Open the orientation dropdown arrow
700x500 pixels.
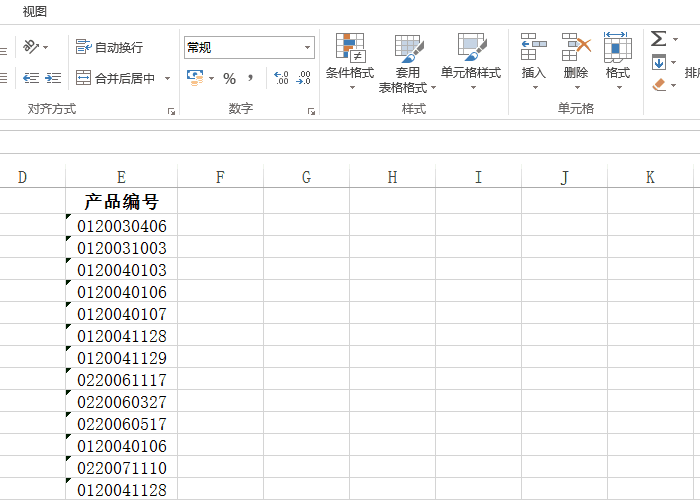pos(46,47)
